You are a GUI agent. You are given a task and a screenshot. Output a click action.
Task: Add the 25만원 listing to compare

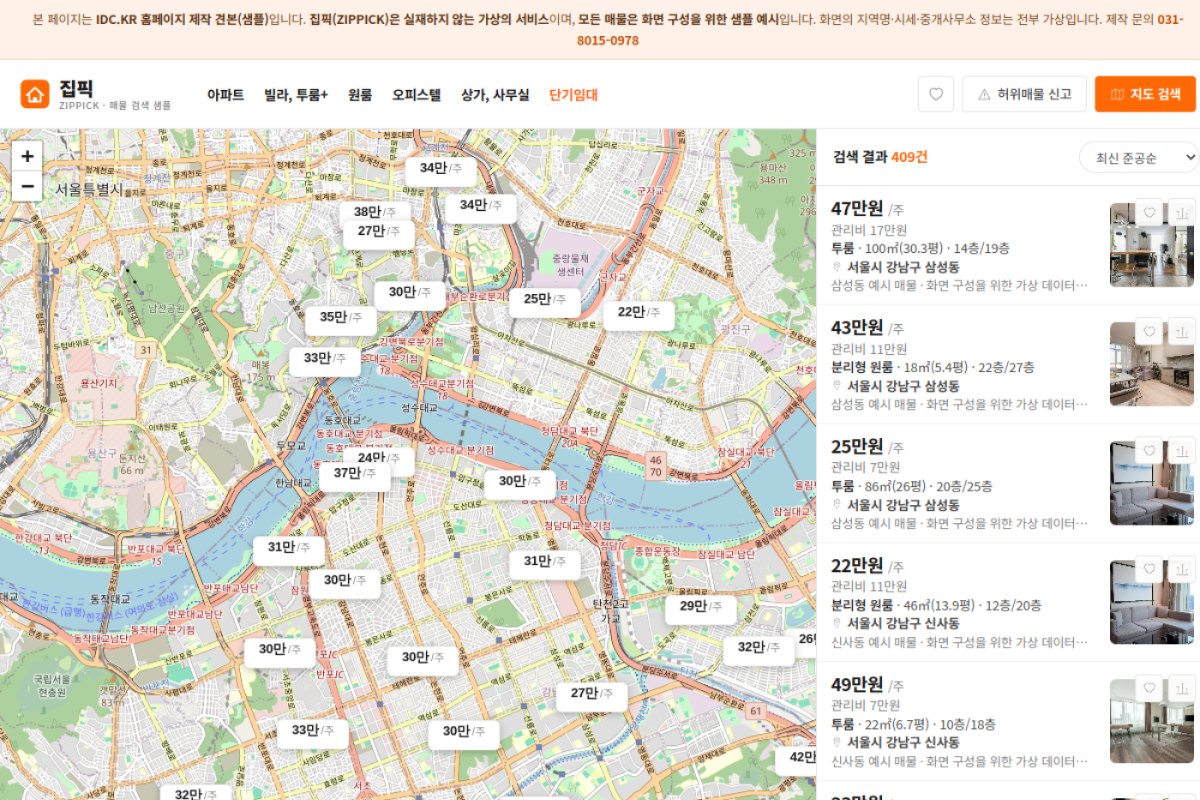tap(1181, 451)
